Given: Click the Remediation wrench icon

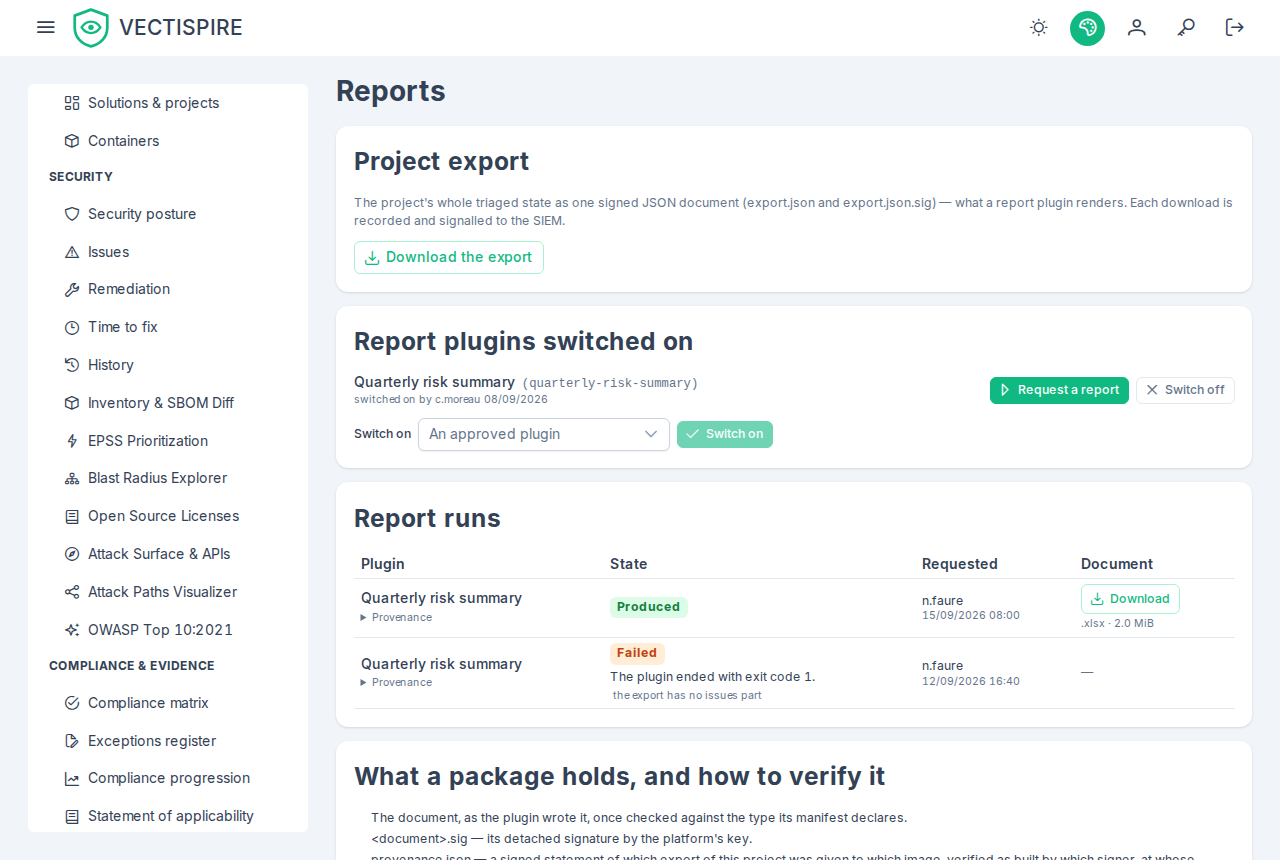Looking at the screenshot, I should pyautogui.click(x=72, y=289).
